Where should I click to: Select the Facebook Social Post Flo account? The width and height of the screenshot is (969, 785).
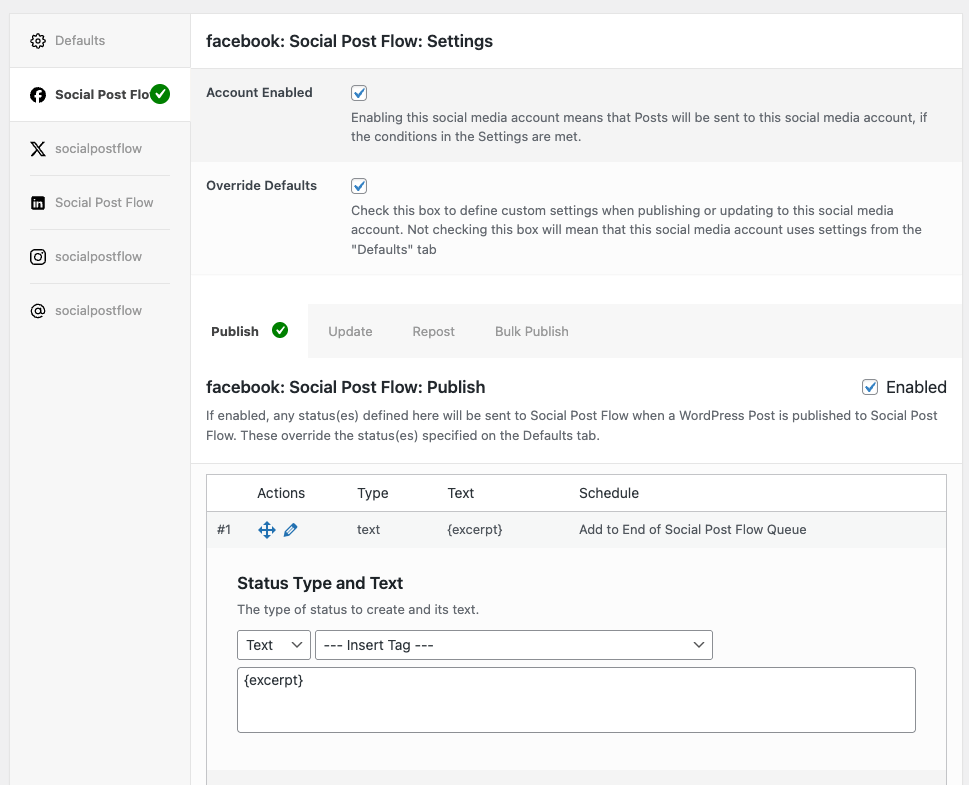(100, 95)
